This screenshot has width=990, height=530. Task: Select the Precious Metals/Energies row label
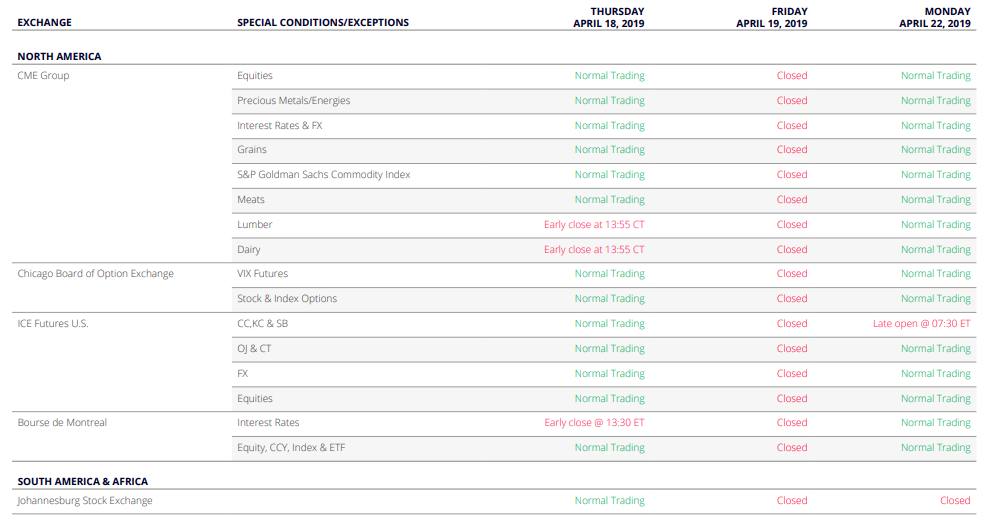click(x=294, y=100)
